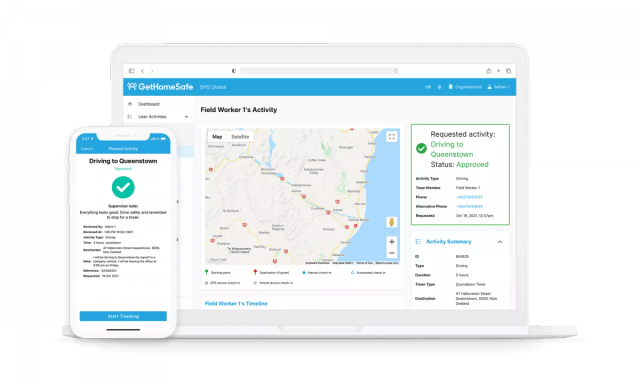
Task: Click the Manual check-in legend item
Action: 317,273
